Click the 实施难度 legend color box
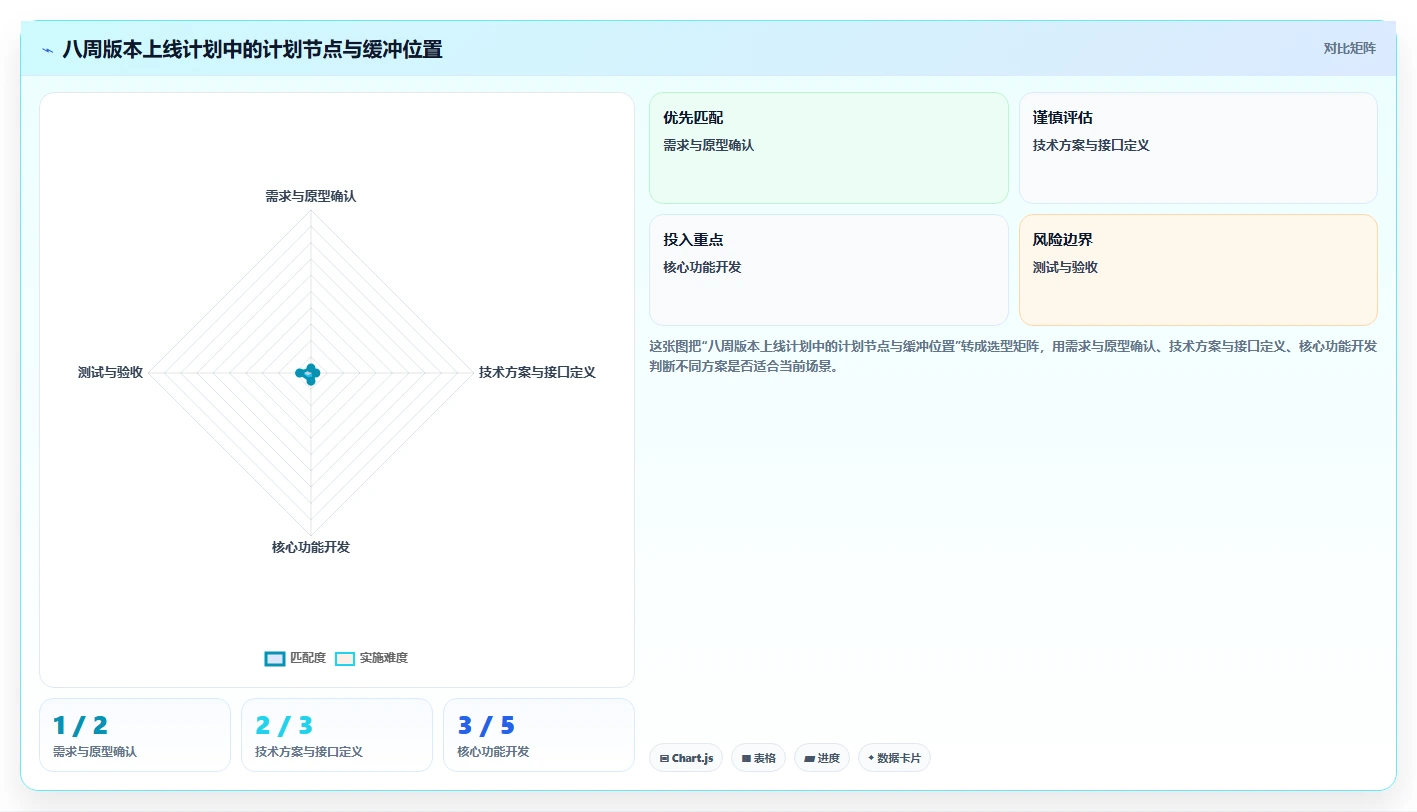 pyautogui.click(x=345, y=658)
